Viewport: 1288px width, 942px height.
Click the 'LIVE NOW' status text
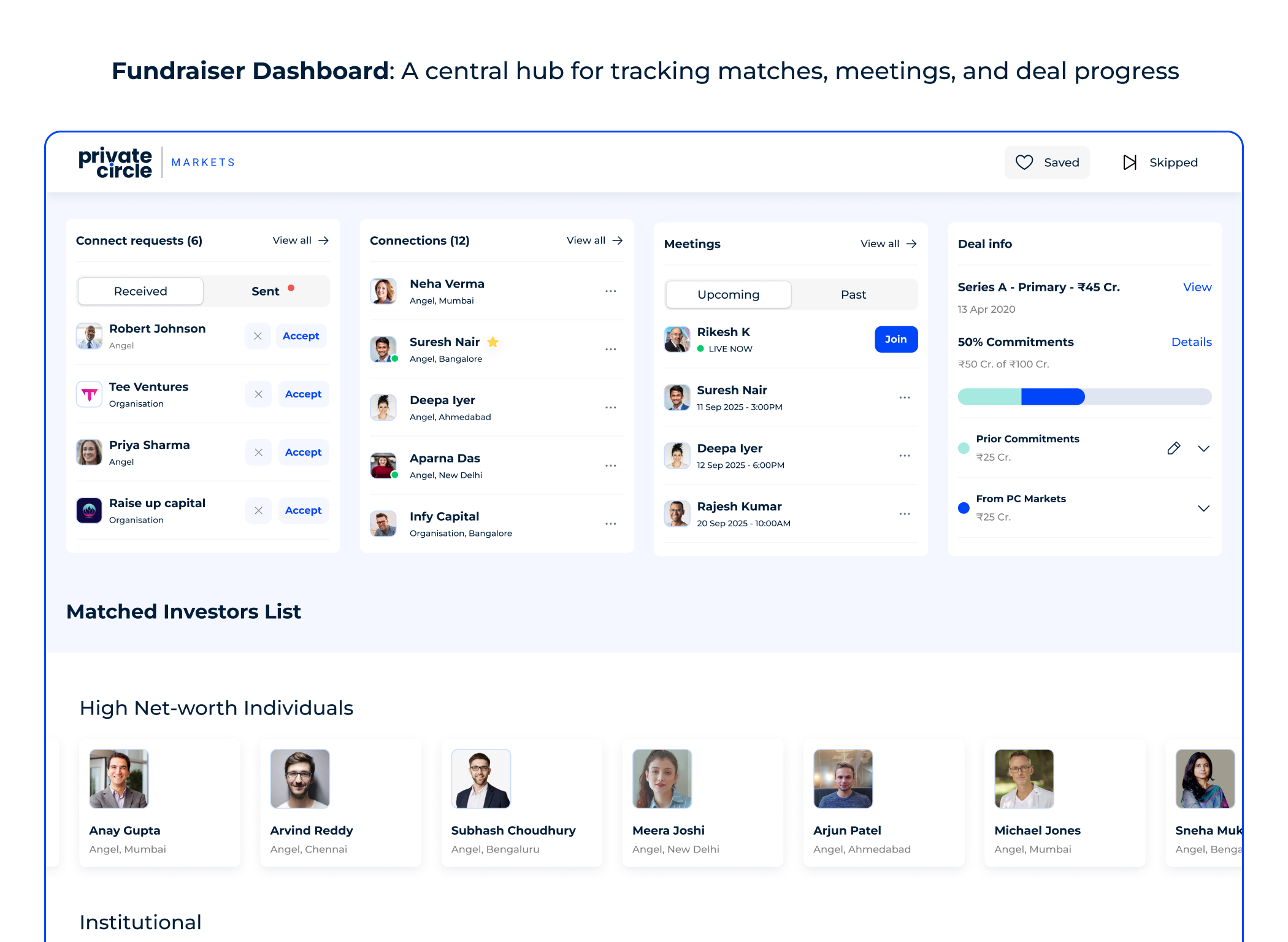pos(730,349)
